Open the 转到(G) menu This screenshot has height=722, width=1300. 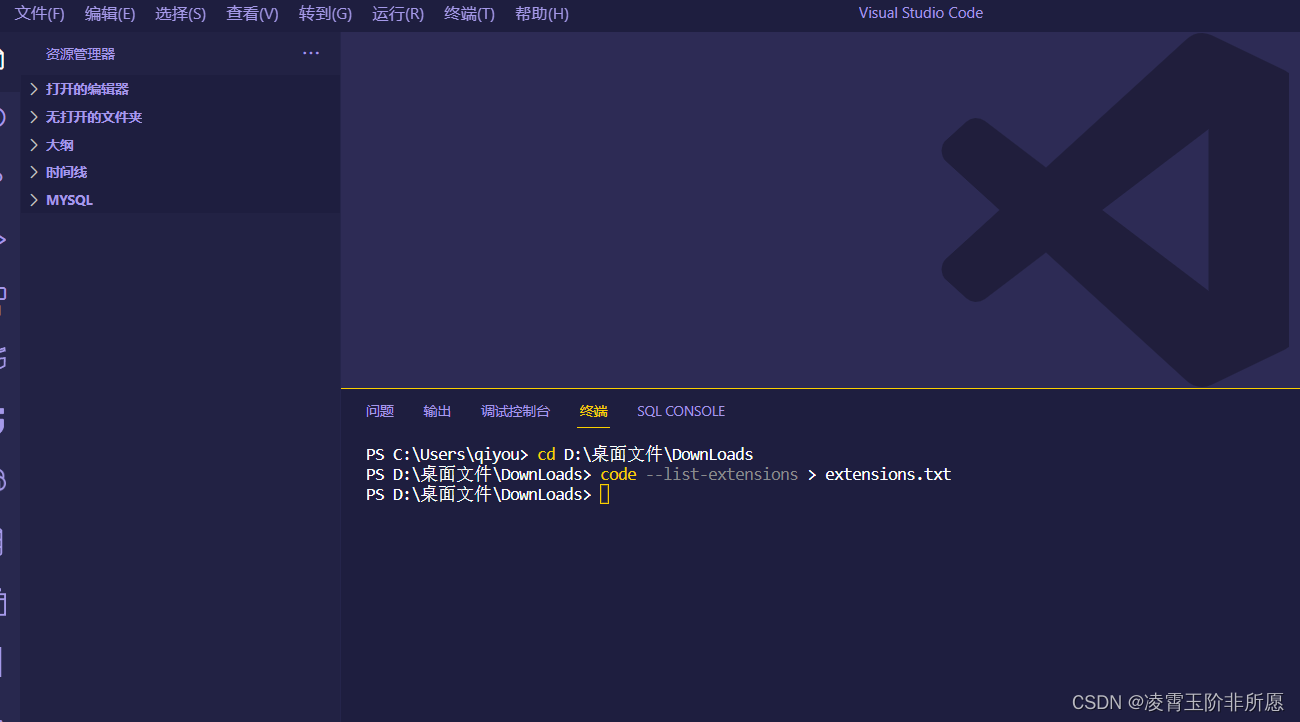point(325,14)
